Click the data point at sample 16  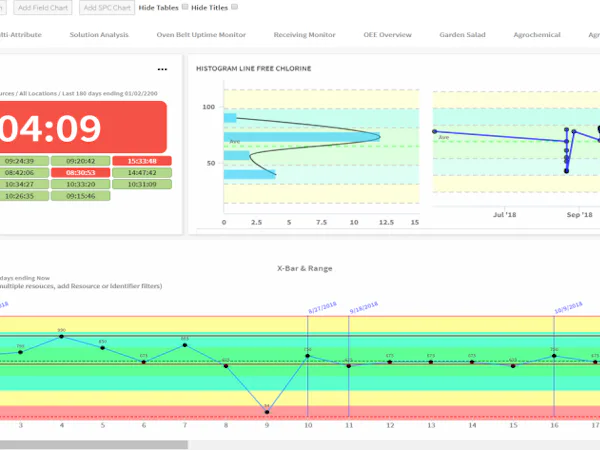click(554, 356)
